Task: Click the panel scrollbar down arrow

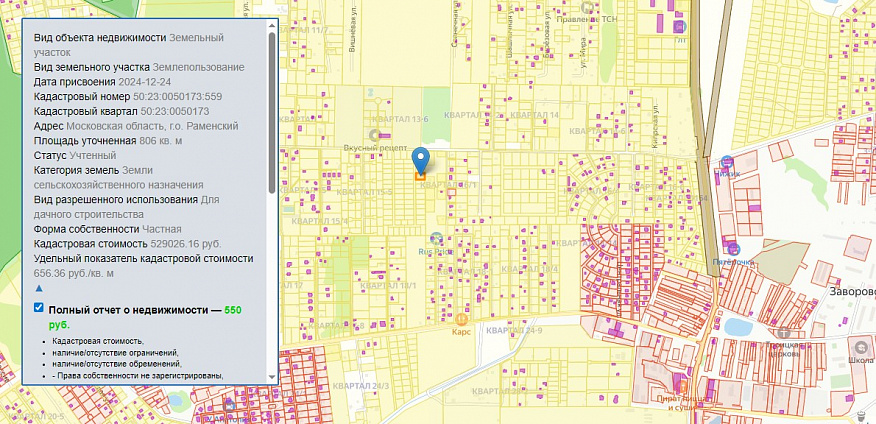Action: pos(272,378)
